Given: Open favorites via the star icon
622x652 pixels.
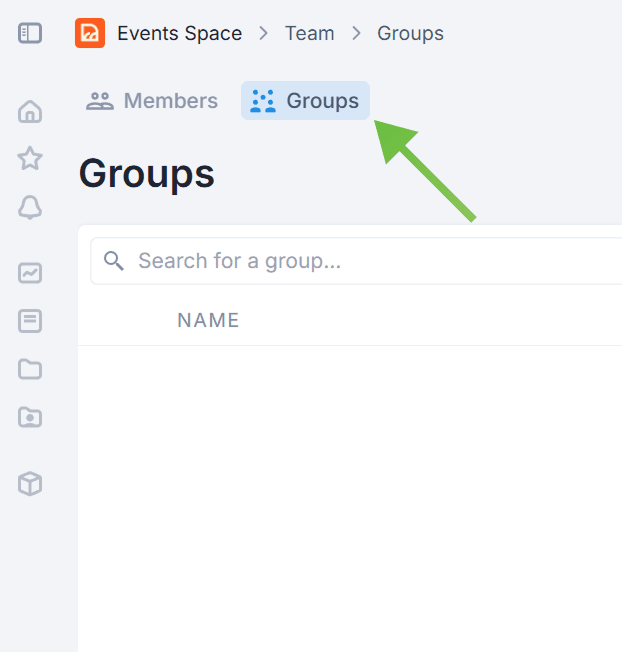Looking at the screenshot, I should (x=30, y=158).
